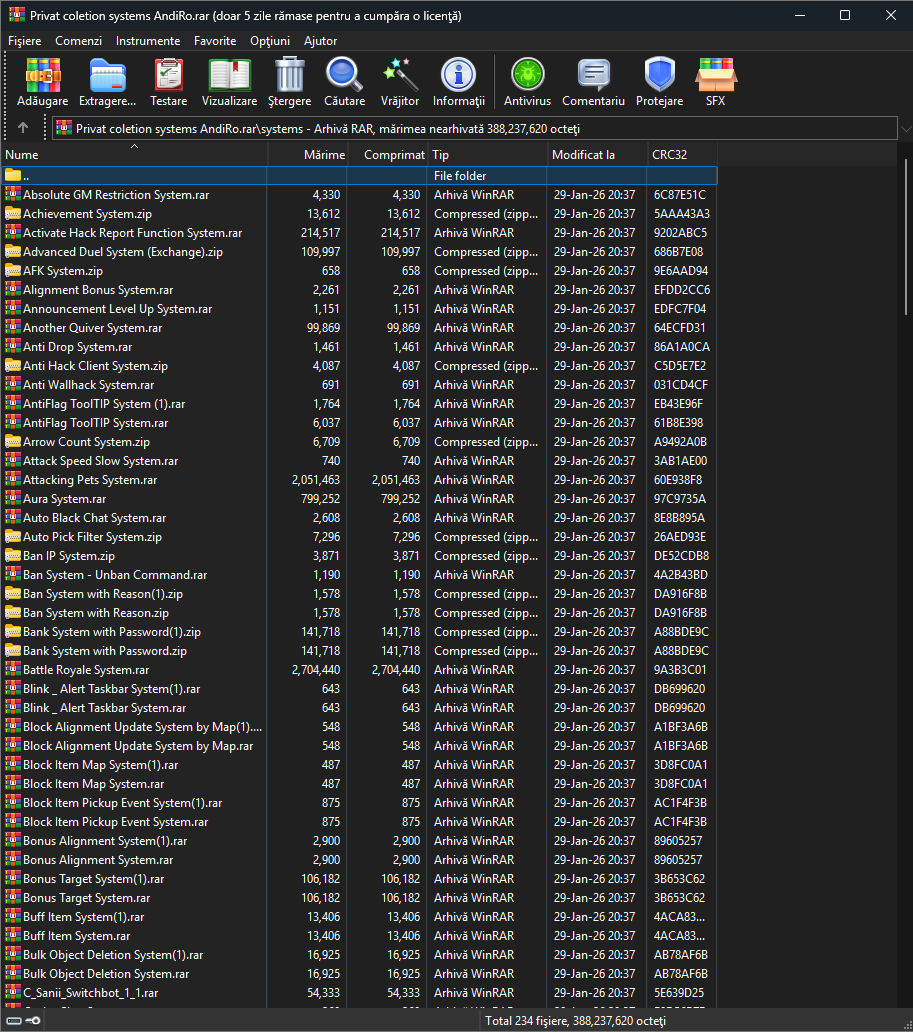Click the vertical scrollbar track
Screen dimensions: 913x1032
906,600
